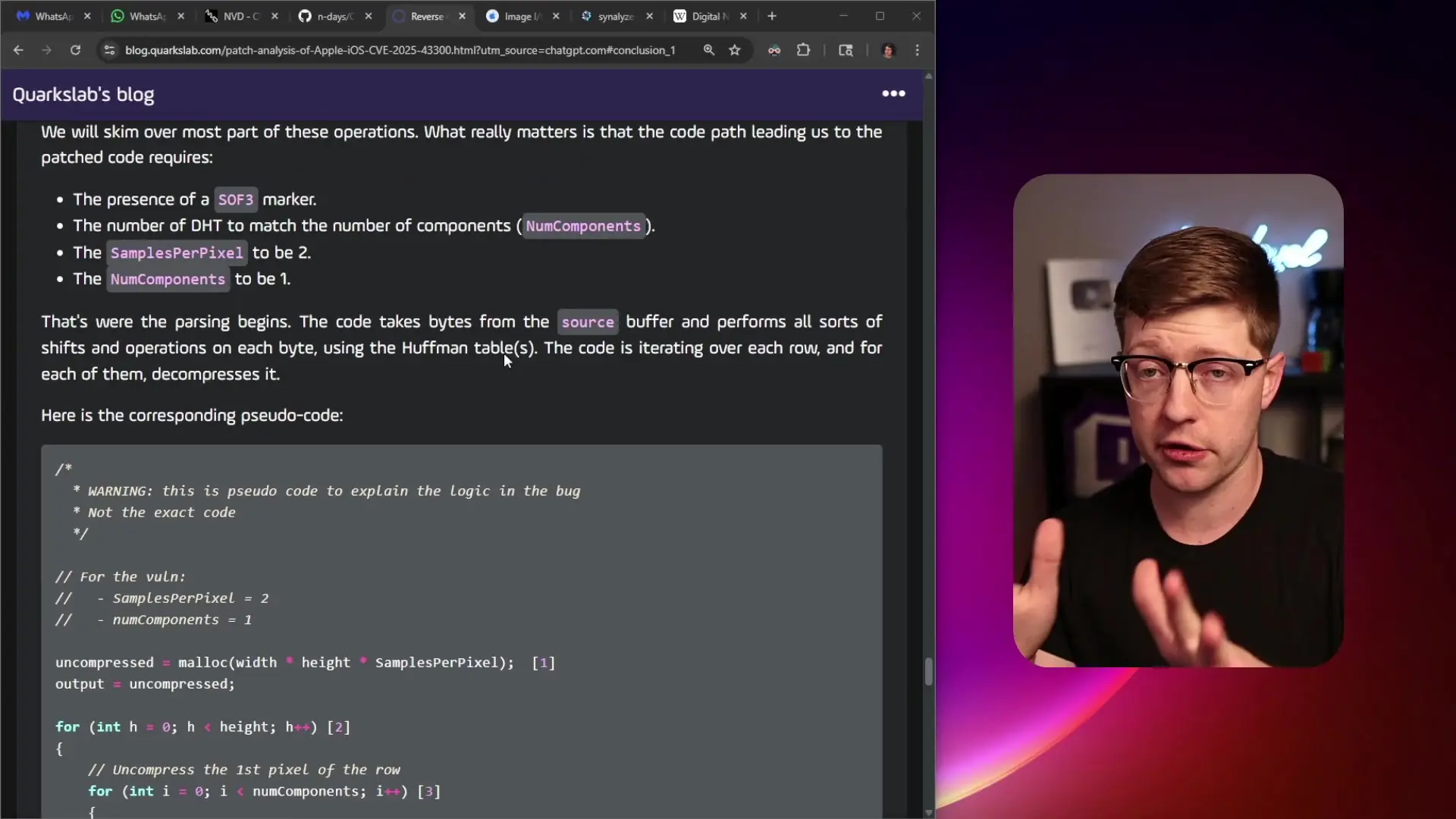Click the browser back arrow
Image resolution: width=1456 pixels, height=819 pixels.
coord(18,50)
